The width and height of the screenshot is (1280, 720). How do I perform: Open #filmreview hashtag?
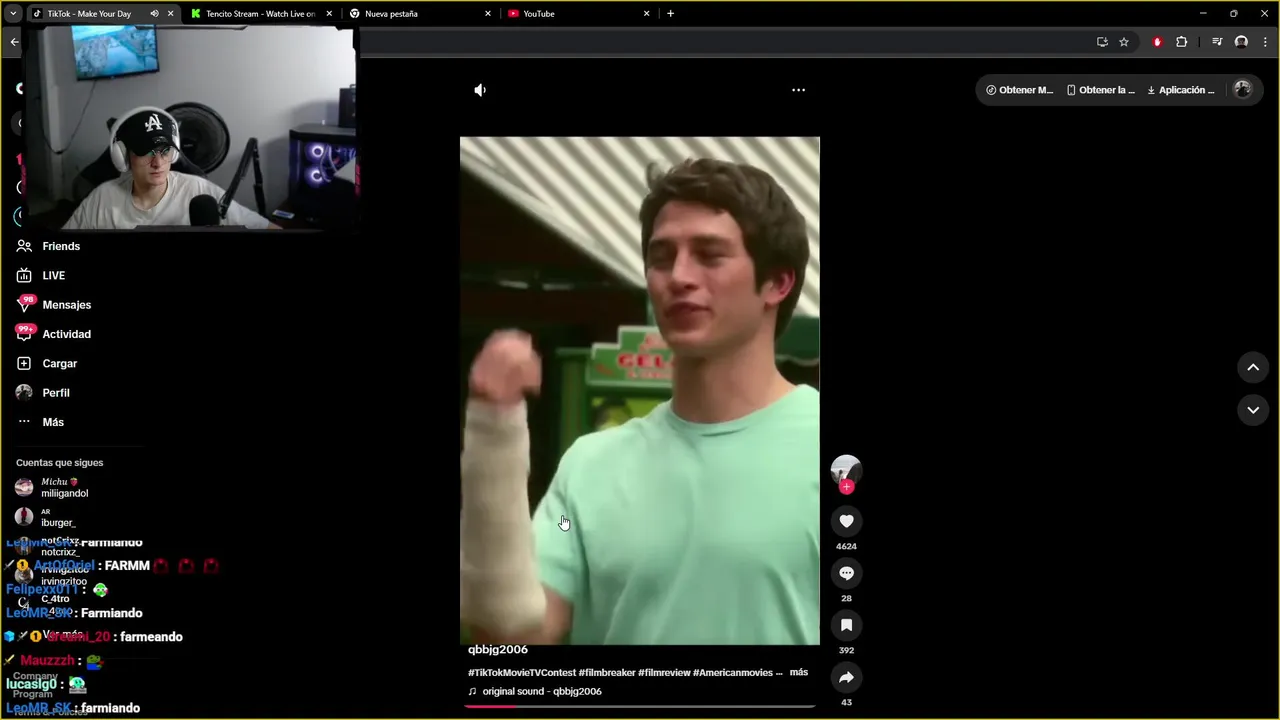[664, 673]
